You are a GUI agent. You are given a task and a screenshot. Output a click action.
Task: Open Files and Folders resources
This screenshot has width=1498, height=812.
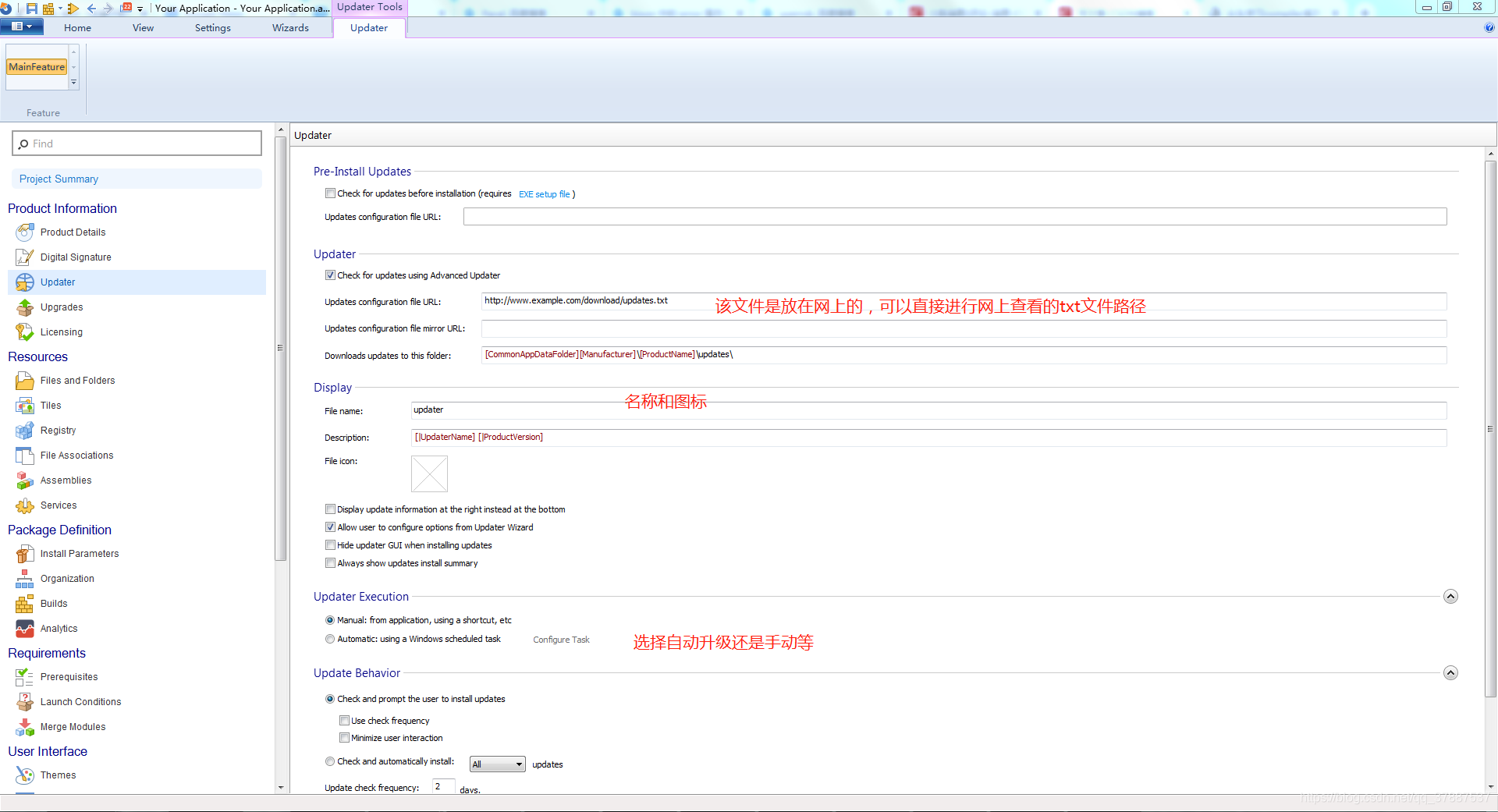[x=76, y=381]
